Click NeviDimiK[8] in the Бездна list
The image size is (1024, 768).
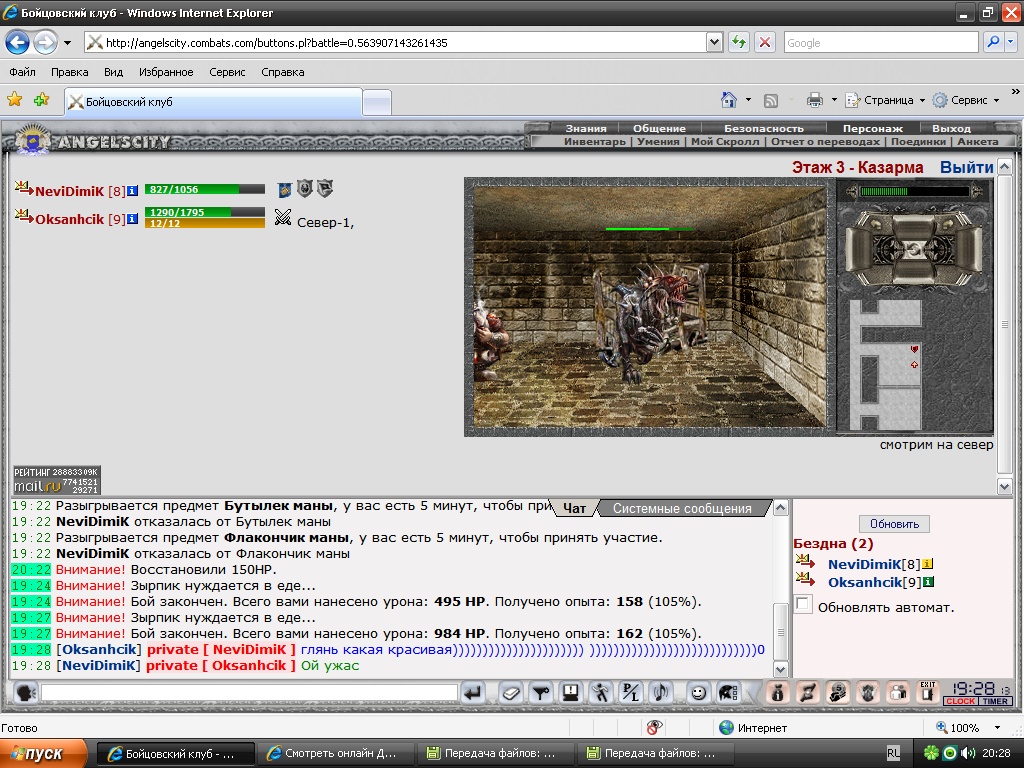pyautogui.click(x=874, y=564)
